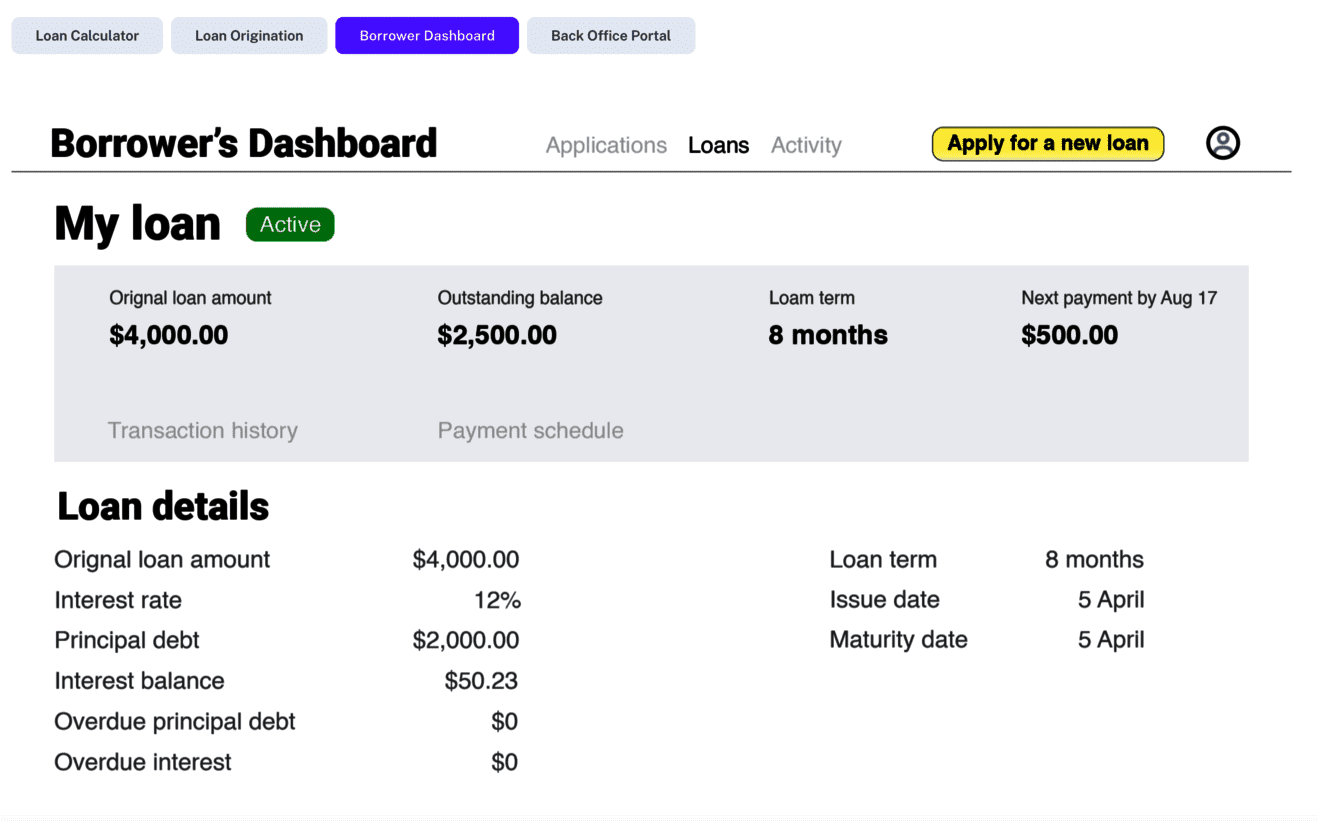Show the Transaction history section

[203, 431]
